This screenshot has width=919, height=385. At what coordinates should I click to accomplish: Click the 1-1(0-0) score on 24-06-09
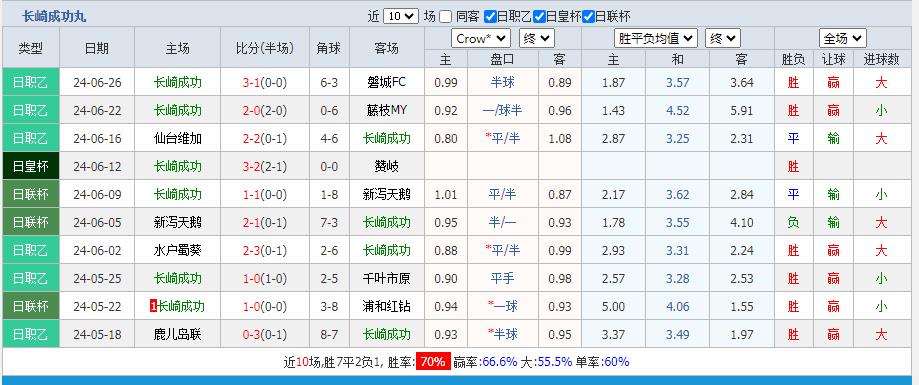[265, 195]
